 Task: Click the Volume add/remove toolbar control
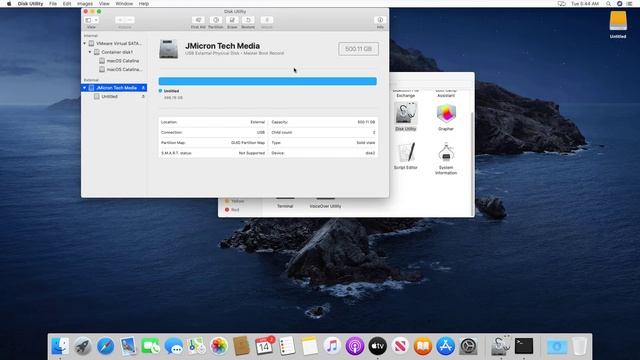pos(124,20)
